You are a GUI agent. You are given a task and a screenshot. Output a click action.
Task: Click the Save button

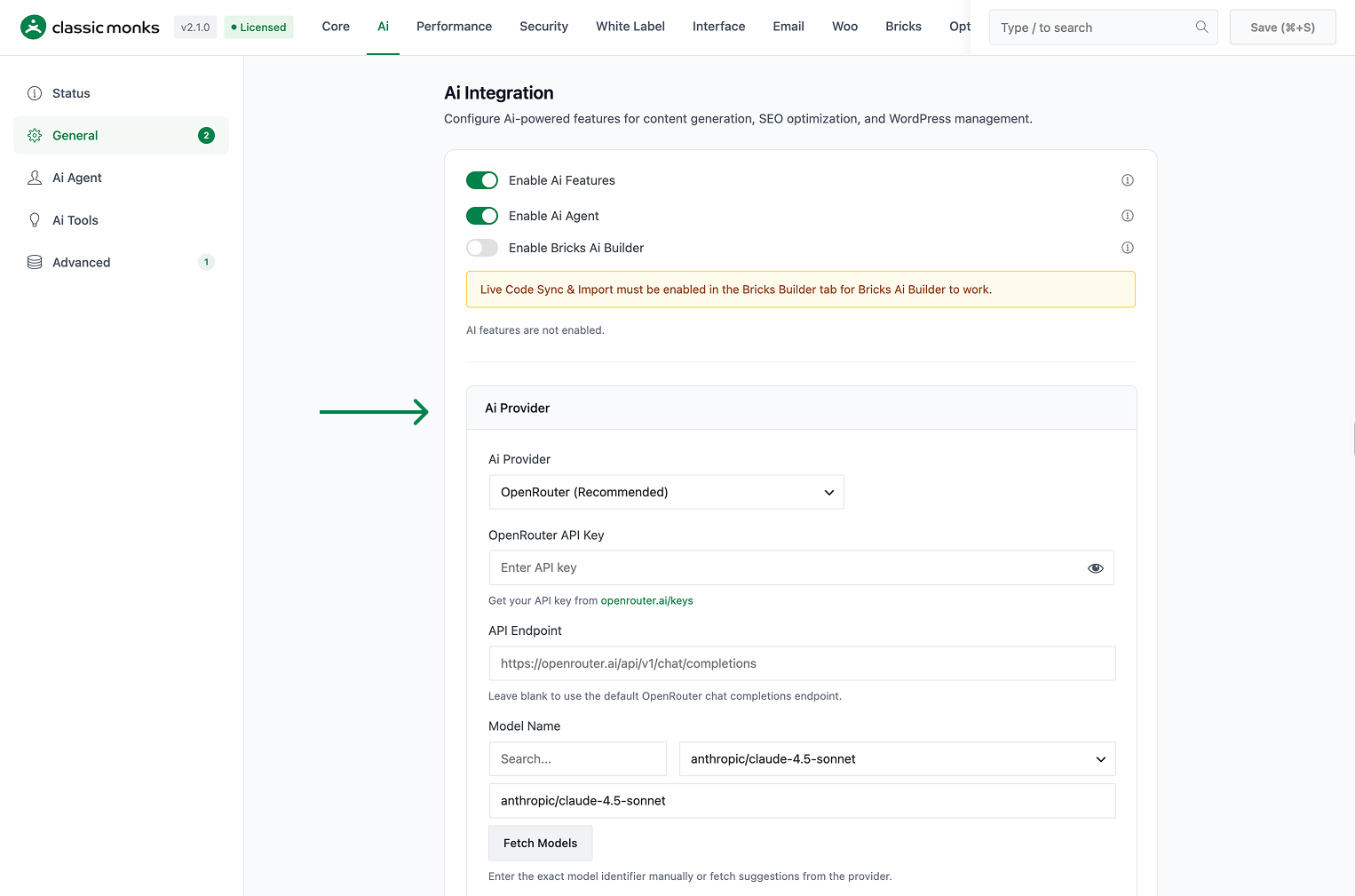click(1282, 28)
